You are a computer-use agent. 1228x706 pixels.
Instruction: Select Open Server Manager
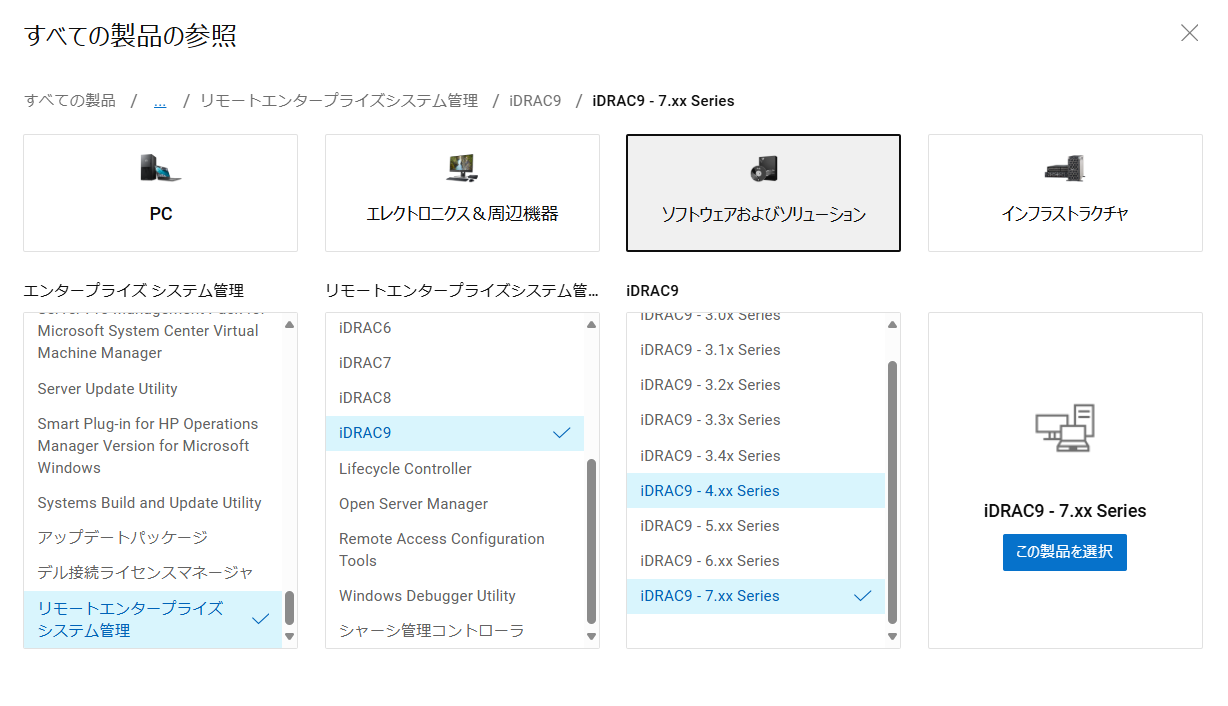tap(455, 504)
